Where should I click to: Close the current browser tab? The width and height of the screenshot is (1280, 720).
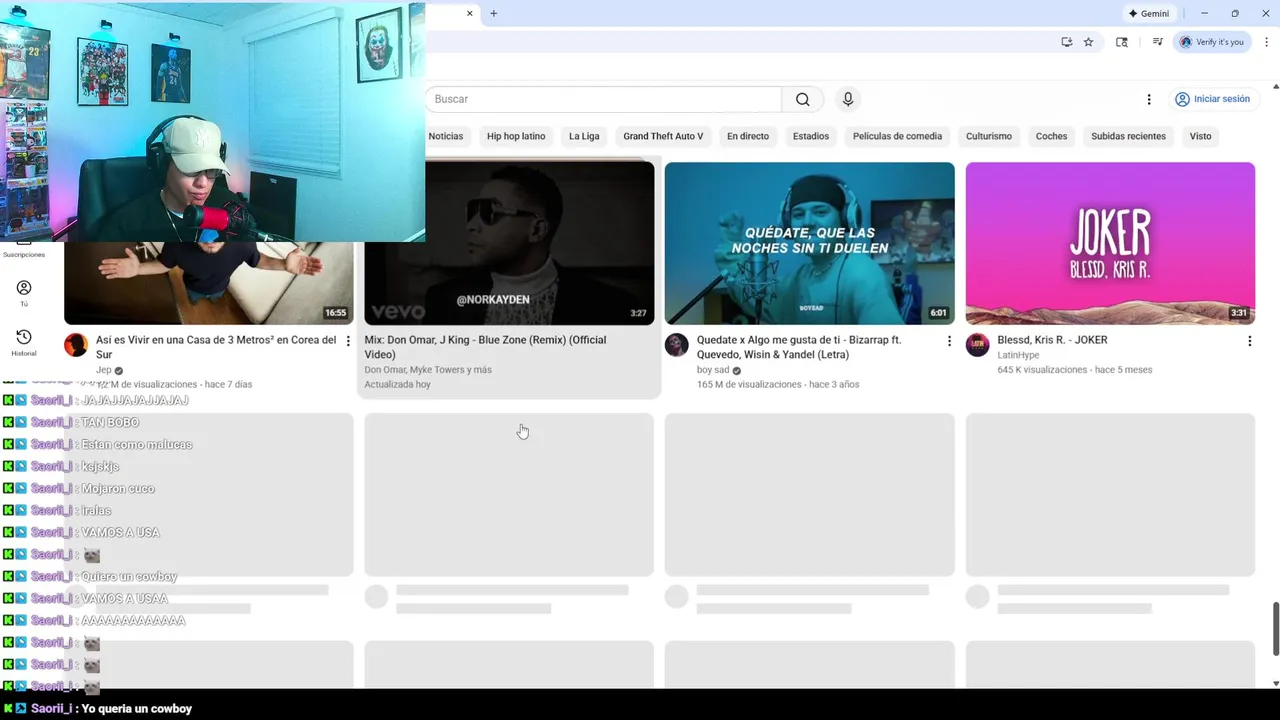(469, 13)
